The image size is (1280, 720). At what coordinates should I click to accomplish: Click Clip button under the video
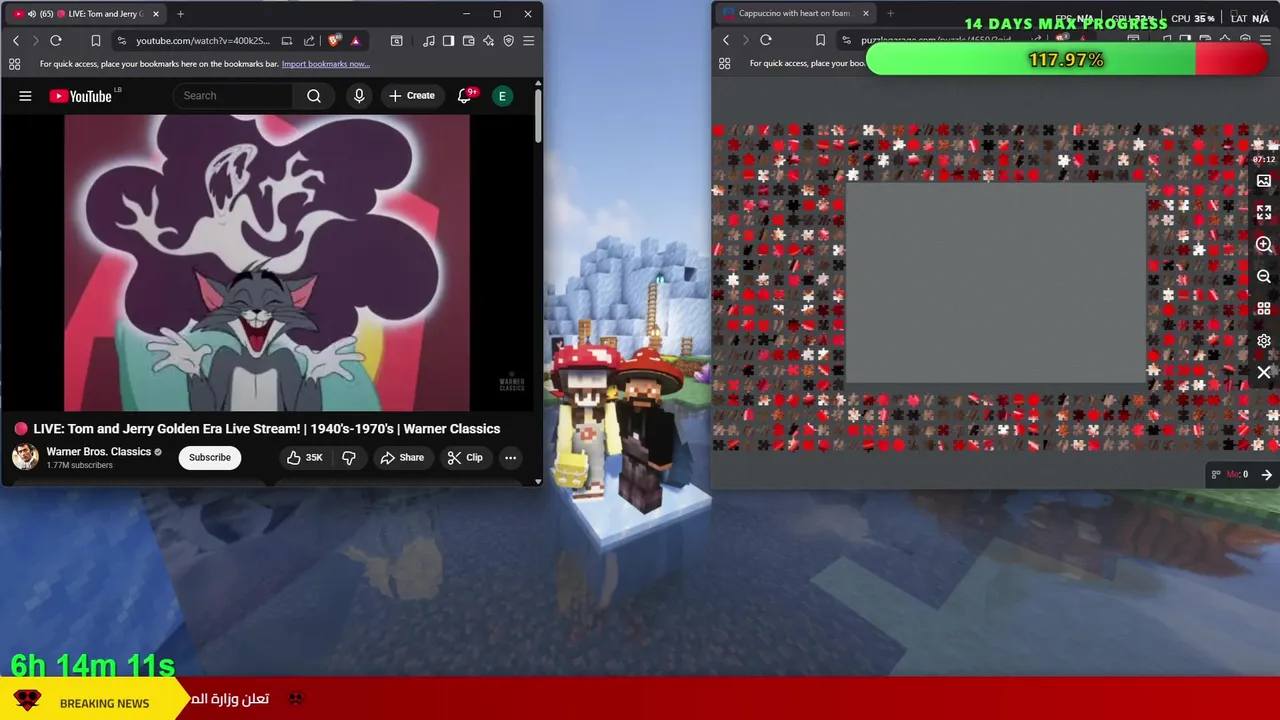click(465, 458)
